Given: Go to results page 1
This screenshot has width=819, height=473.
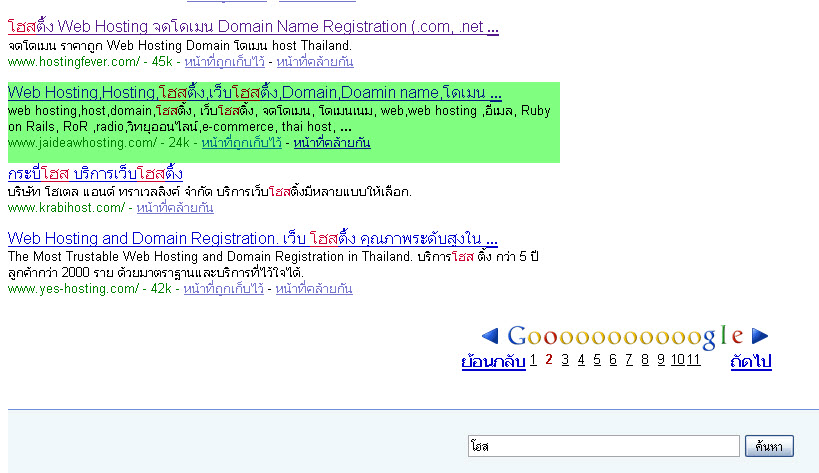Looking at the screenshot, I should 533,360.
